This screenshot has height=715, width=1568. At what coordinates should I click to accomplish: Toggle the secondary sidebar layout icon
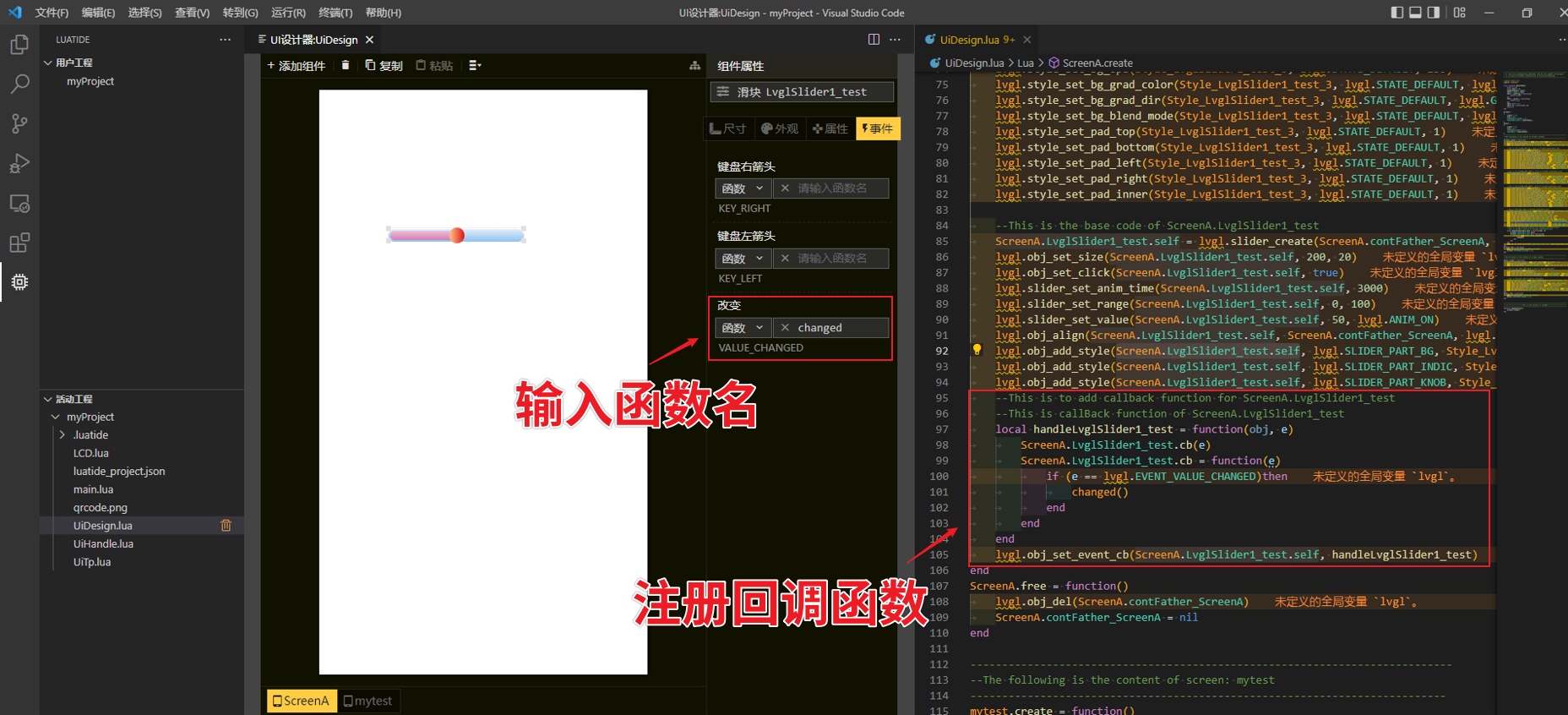tap(1434, 13)
